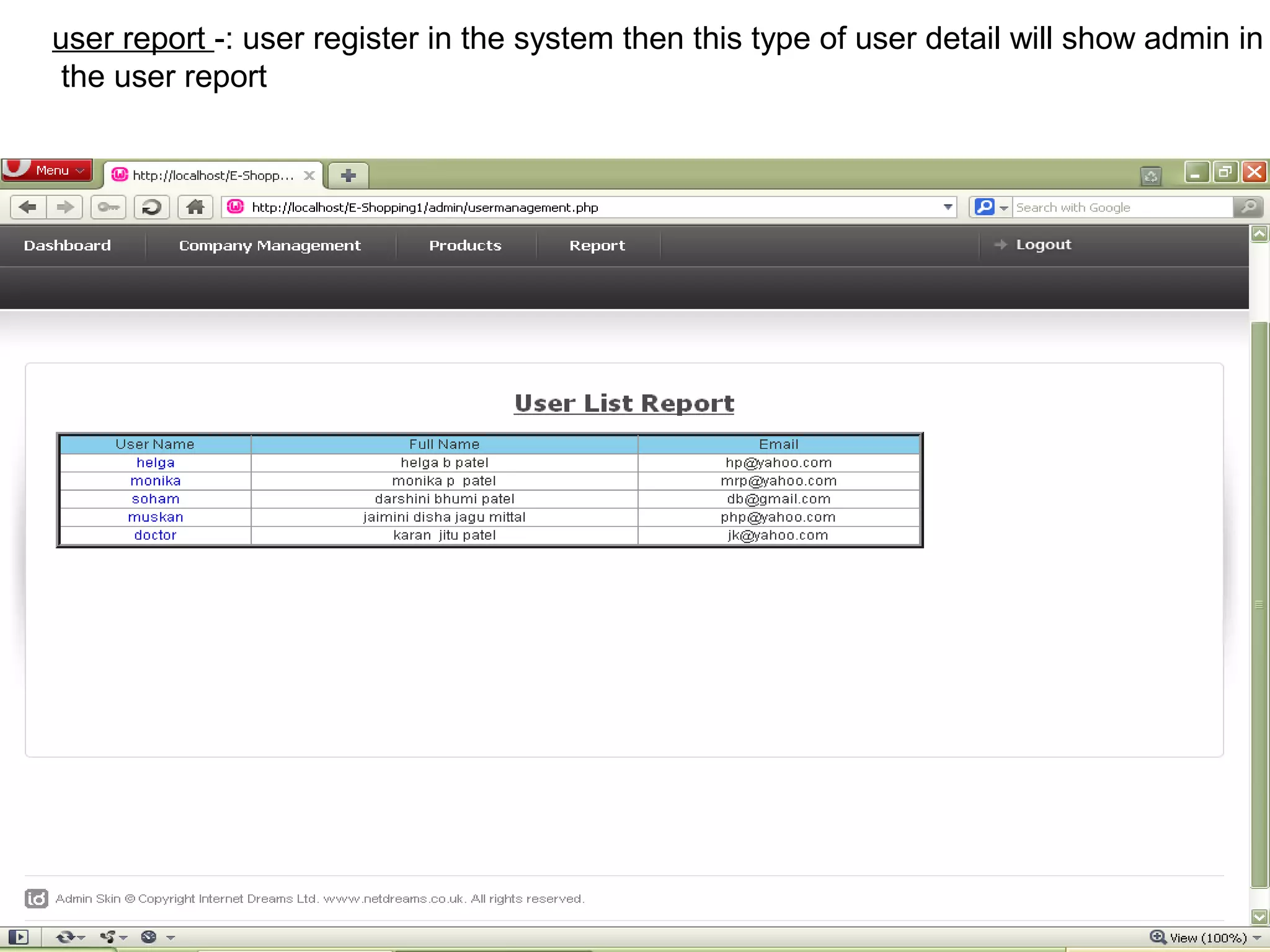
Task: Click the Logout link
Action: pos(1043,245)
